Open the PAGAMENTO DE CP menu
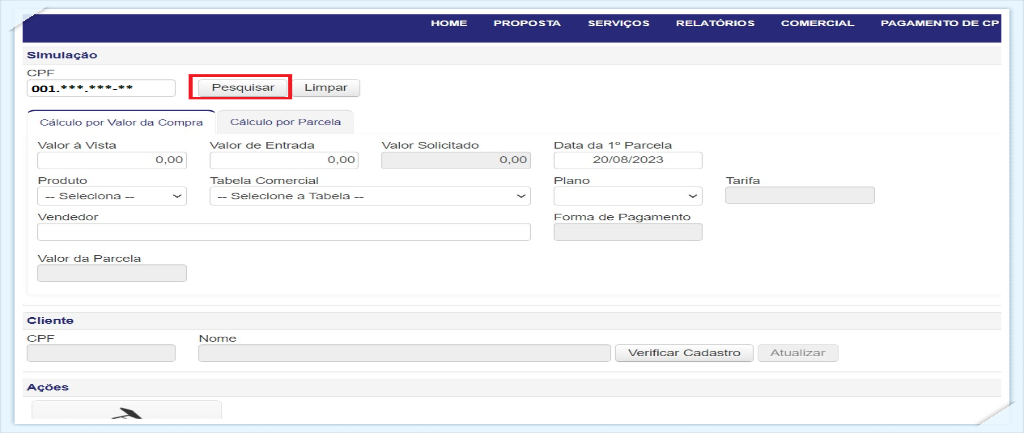This screenshot has height=433, width=1024. pos(940,23)
